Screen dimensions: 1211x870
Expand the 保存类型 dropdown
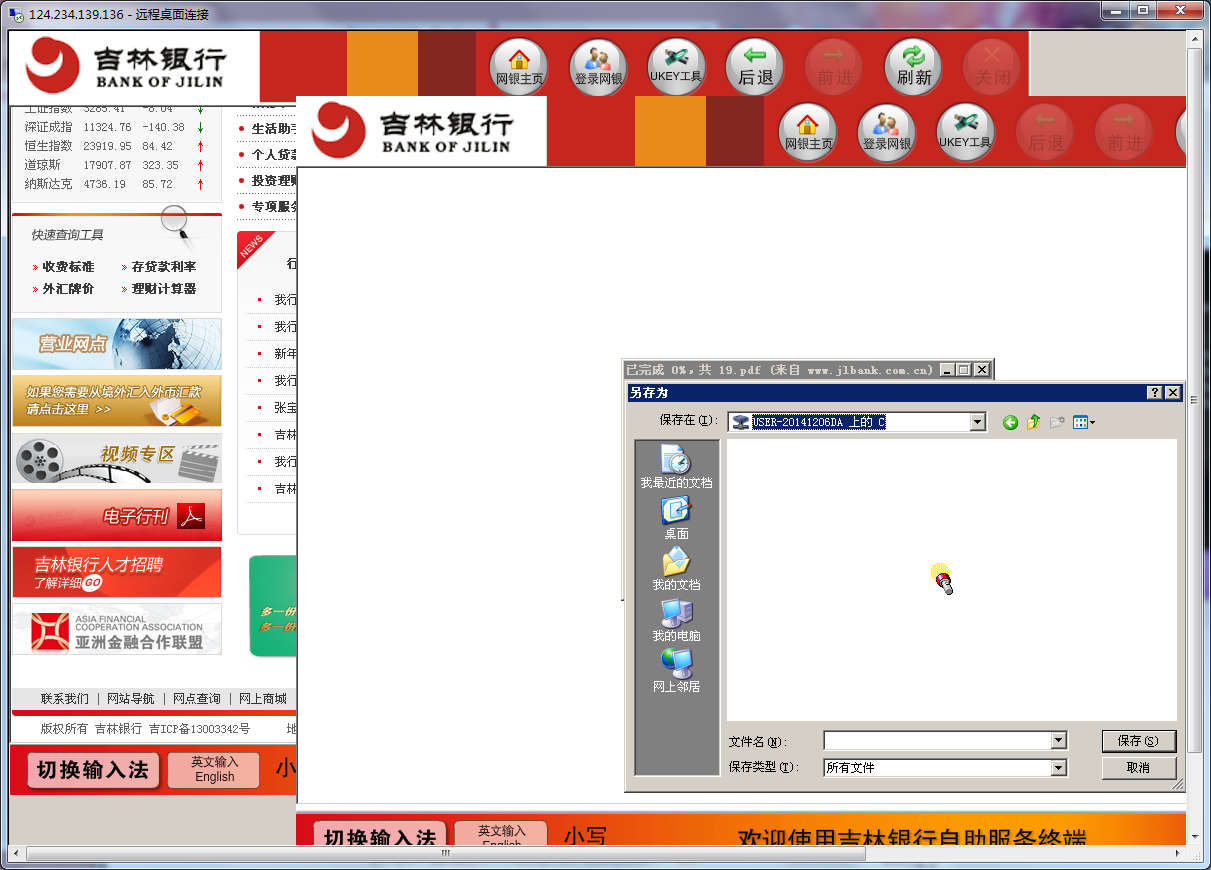point(1059,768)
